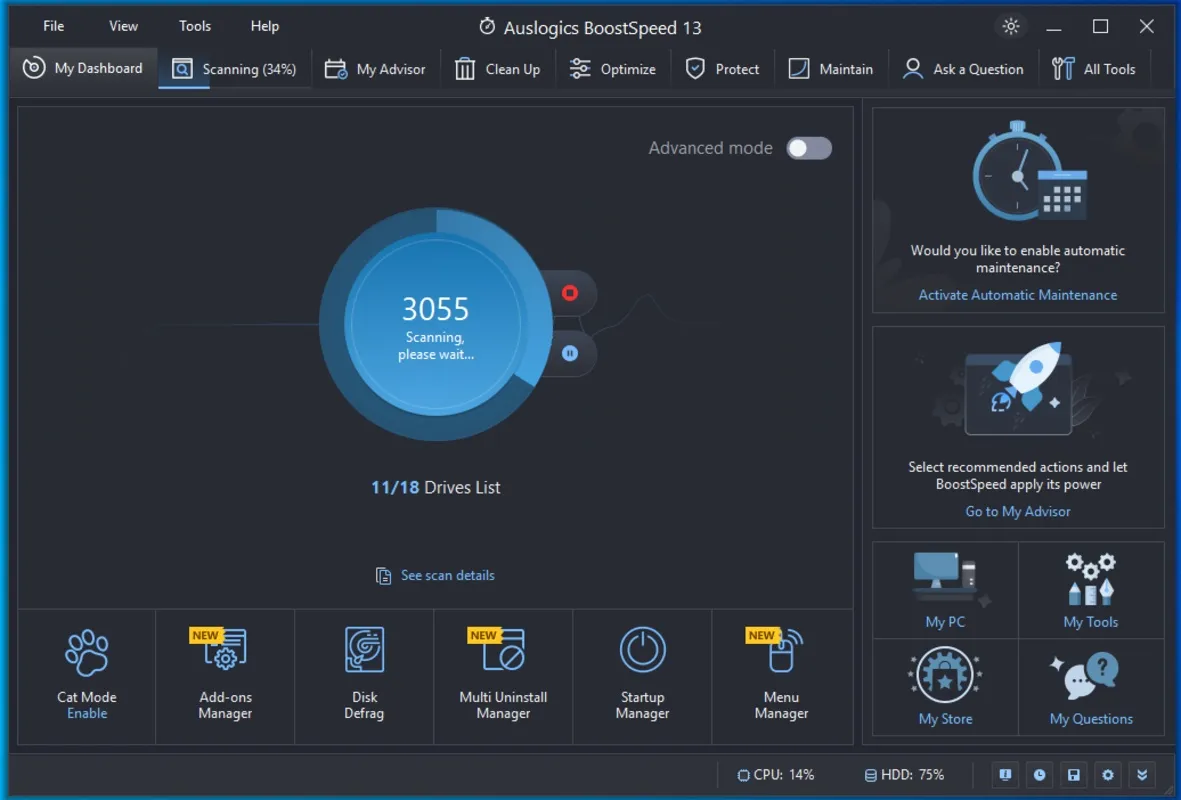Launch the Startup Manager

pyautogui.click(x=642, y=674)
